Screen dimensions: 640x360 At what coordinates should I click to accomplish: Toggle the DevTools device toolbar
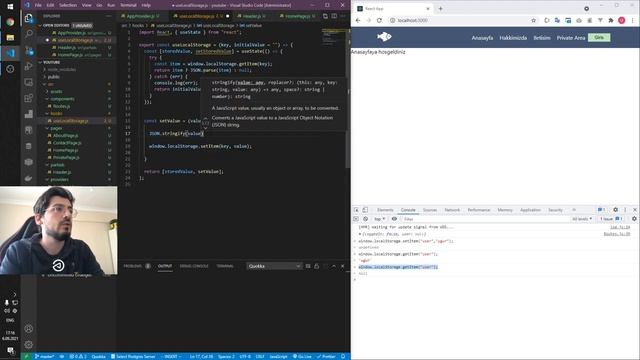pos(365,210)
